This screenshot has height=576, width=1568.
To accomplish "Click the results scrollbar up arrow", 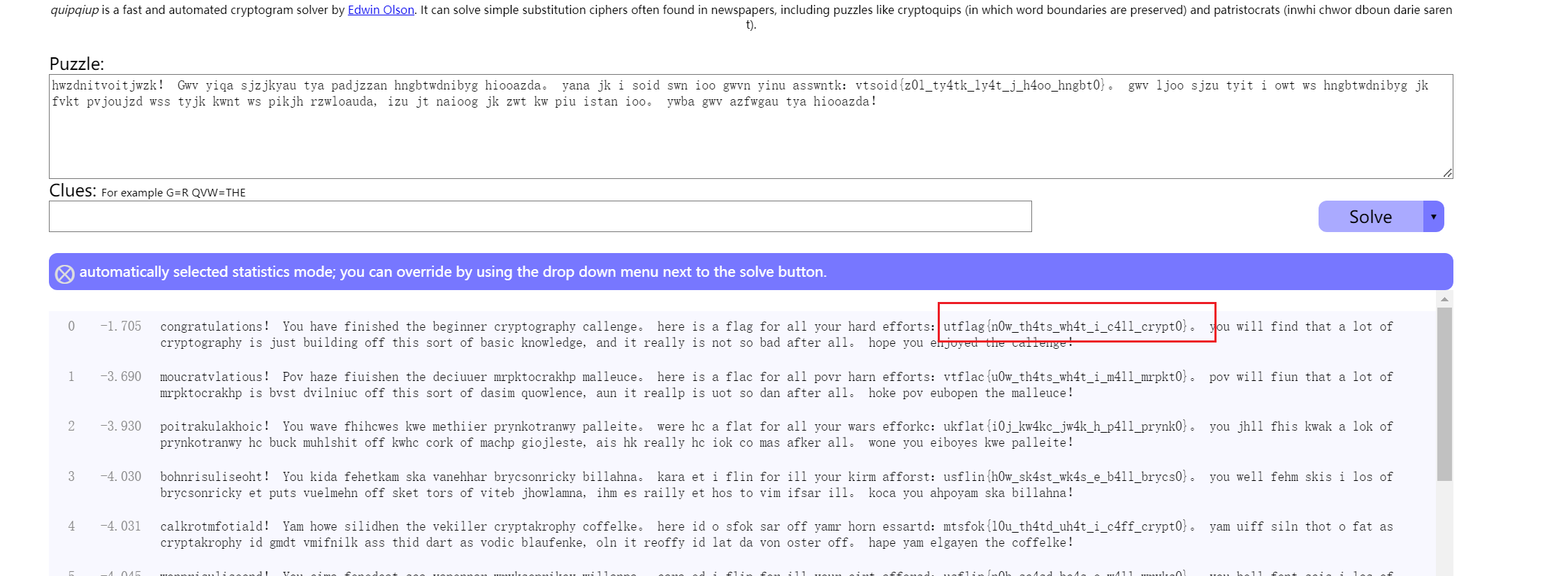I will point(1444,299).
